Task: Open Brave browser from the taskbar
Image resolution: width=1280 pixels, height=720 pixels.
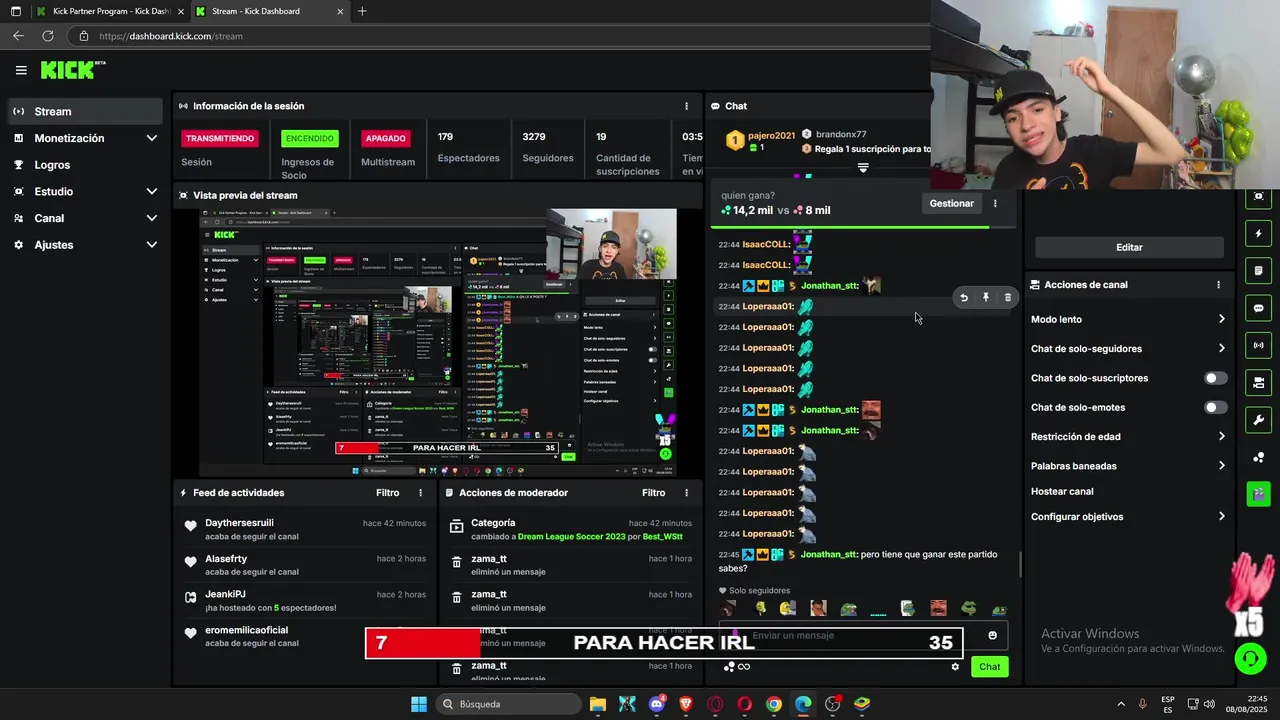Action: click(685, 704)
